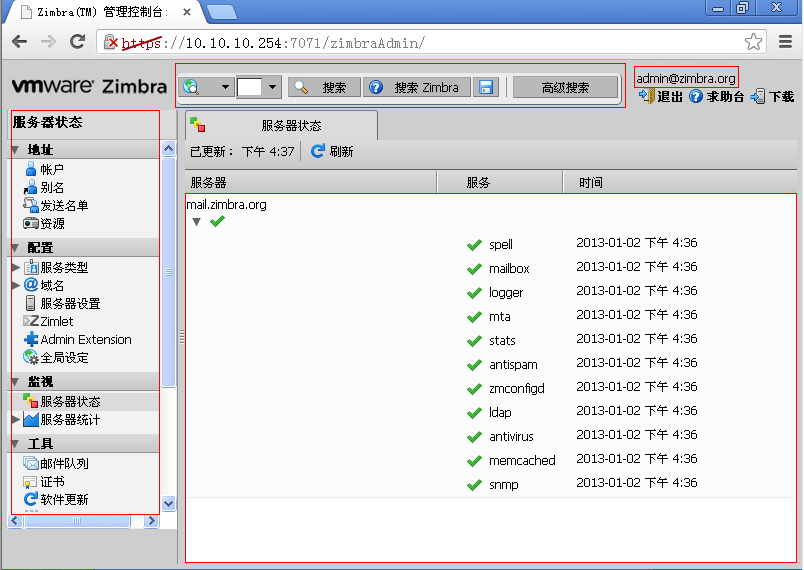Image resolution: width=804 pixels, height=570 pixels.
Task: Open Zimlet item in 配置 section
Action: 48,321
